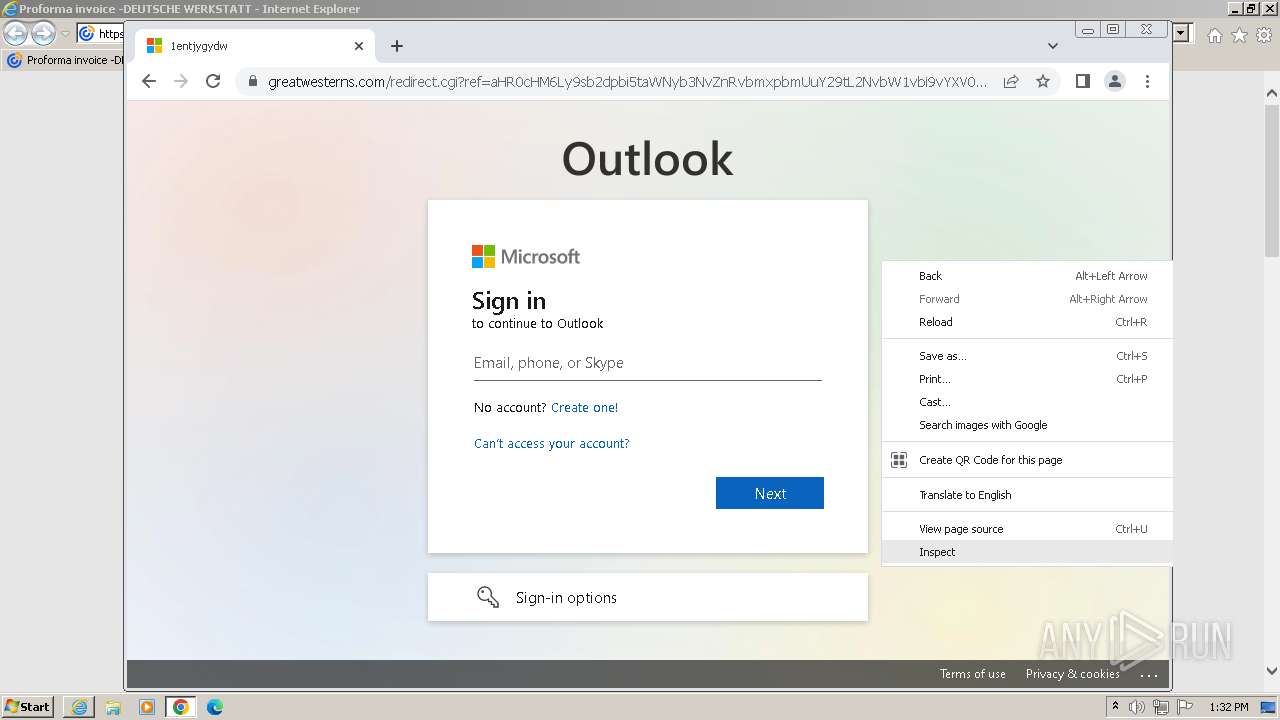The height and width of the screenshot is (720, 1280).
Task: Open File Explorer from the taskbar
Action: click(113, 707)
